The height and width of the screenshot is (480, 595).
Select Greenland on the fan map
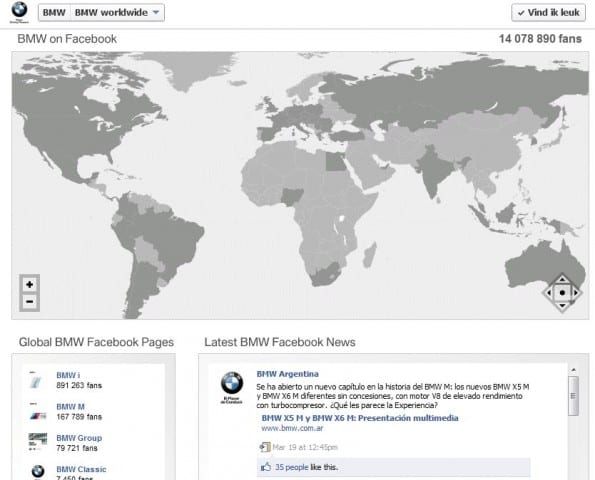190,68
